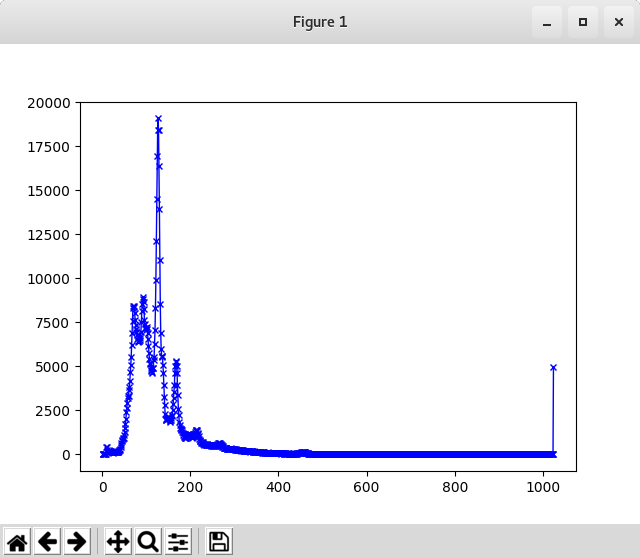Save the figure using the floppy icon

(x=219, y=541)
